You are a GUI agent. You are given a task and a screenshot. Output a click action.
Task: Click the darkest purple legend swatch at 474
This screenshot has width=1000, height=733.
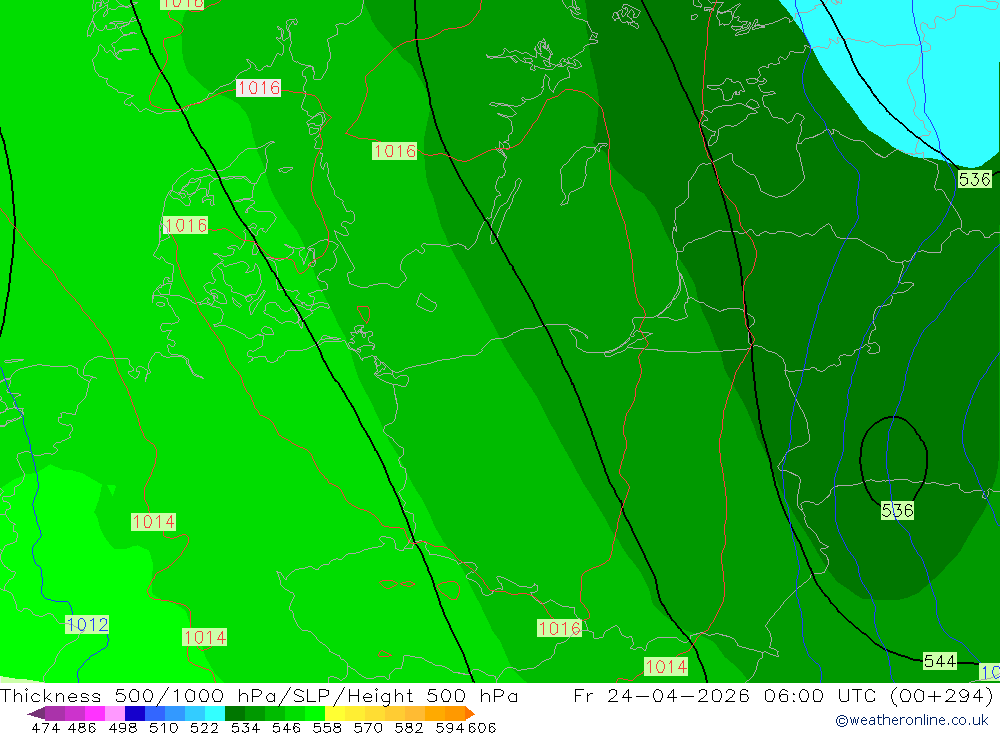pyautogui.click(x=55, y=713)
